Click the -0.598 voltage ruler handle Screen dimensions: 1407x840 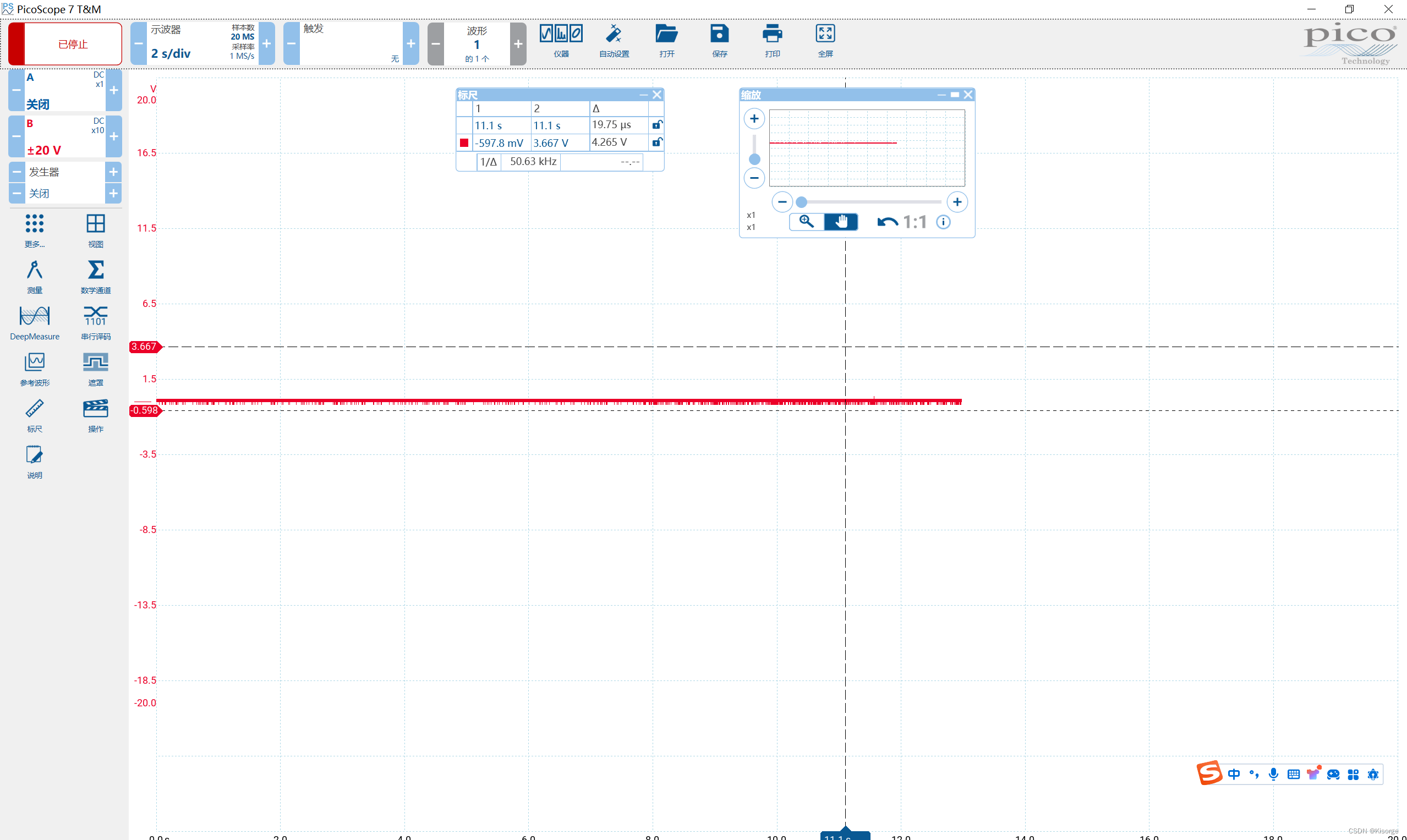pyautogui.click(x=145, y=410)
